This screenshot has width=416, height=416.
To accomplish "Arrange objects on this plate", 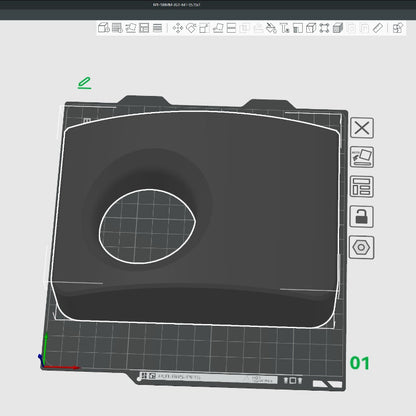I will pyautogui.click(x=362, y=187).
